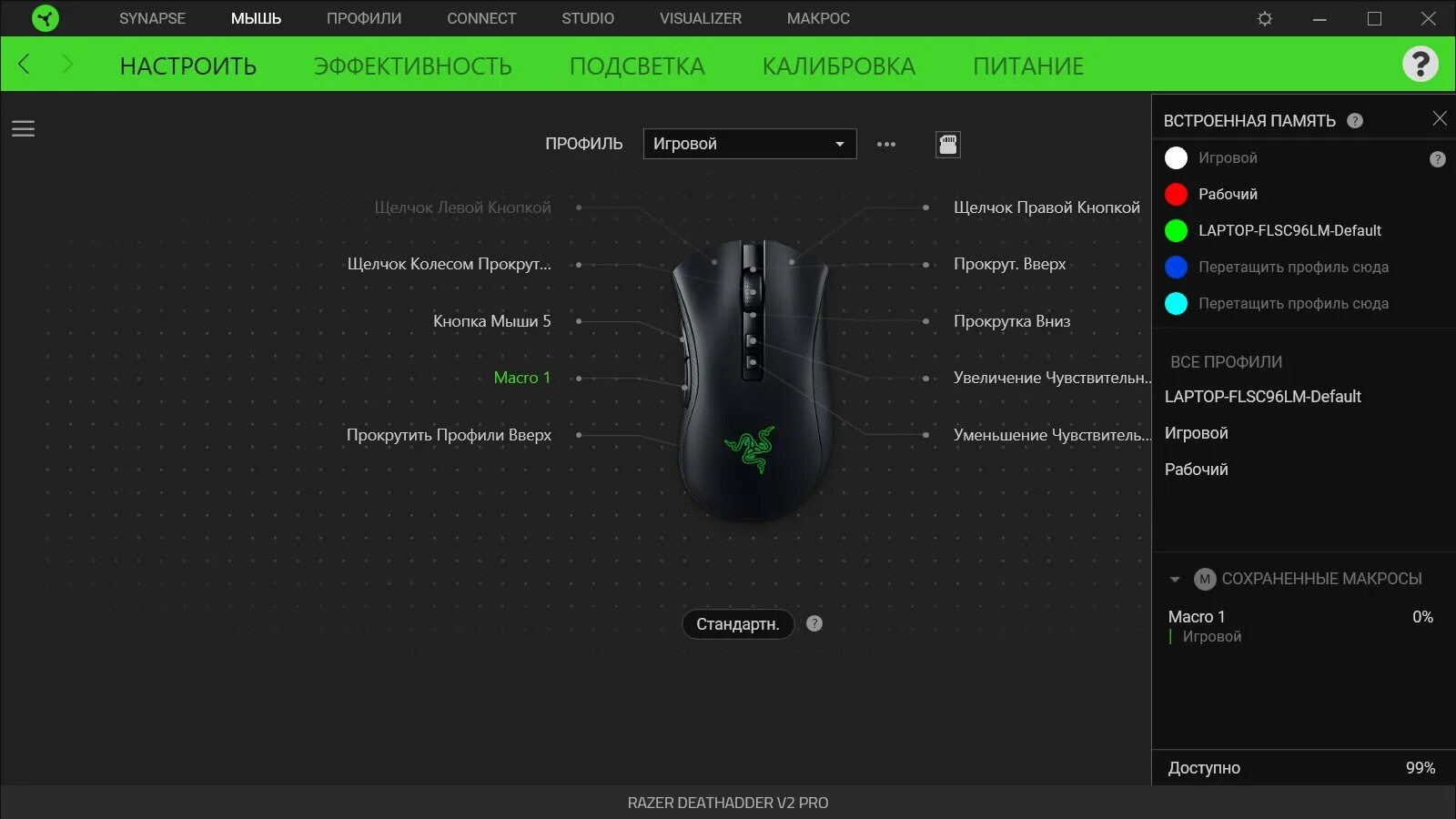Click the red Рабочий memory slot
1456x819 pixels.
coord(1176,194)
